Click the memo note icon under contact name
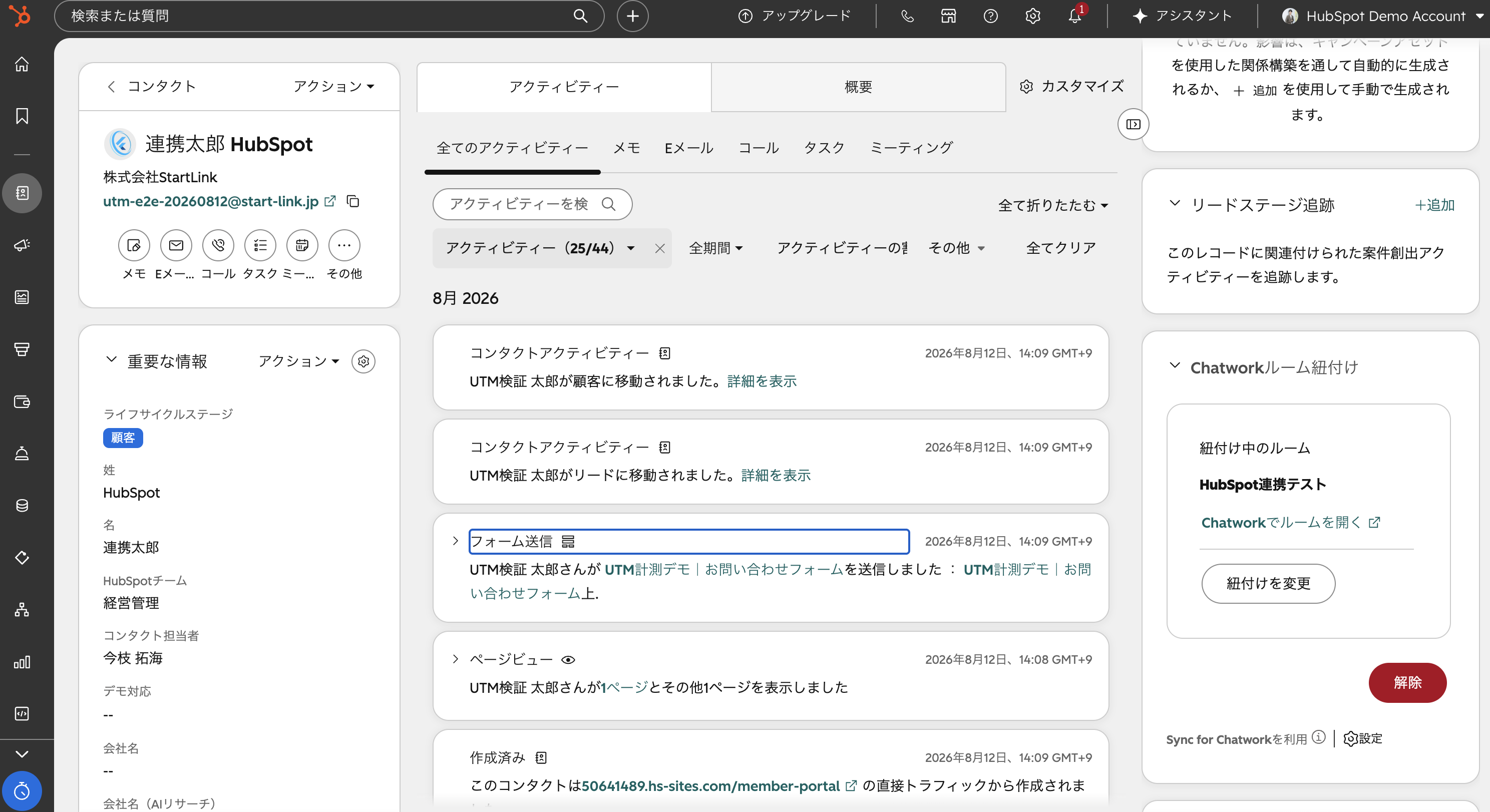The image size is (1490, 812). pos(134,245)
